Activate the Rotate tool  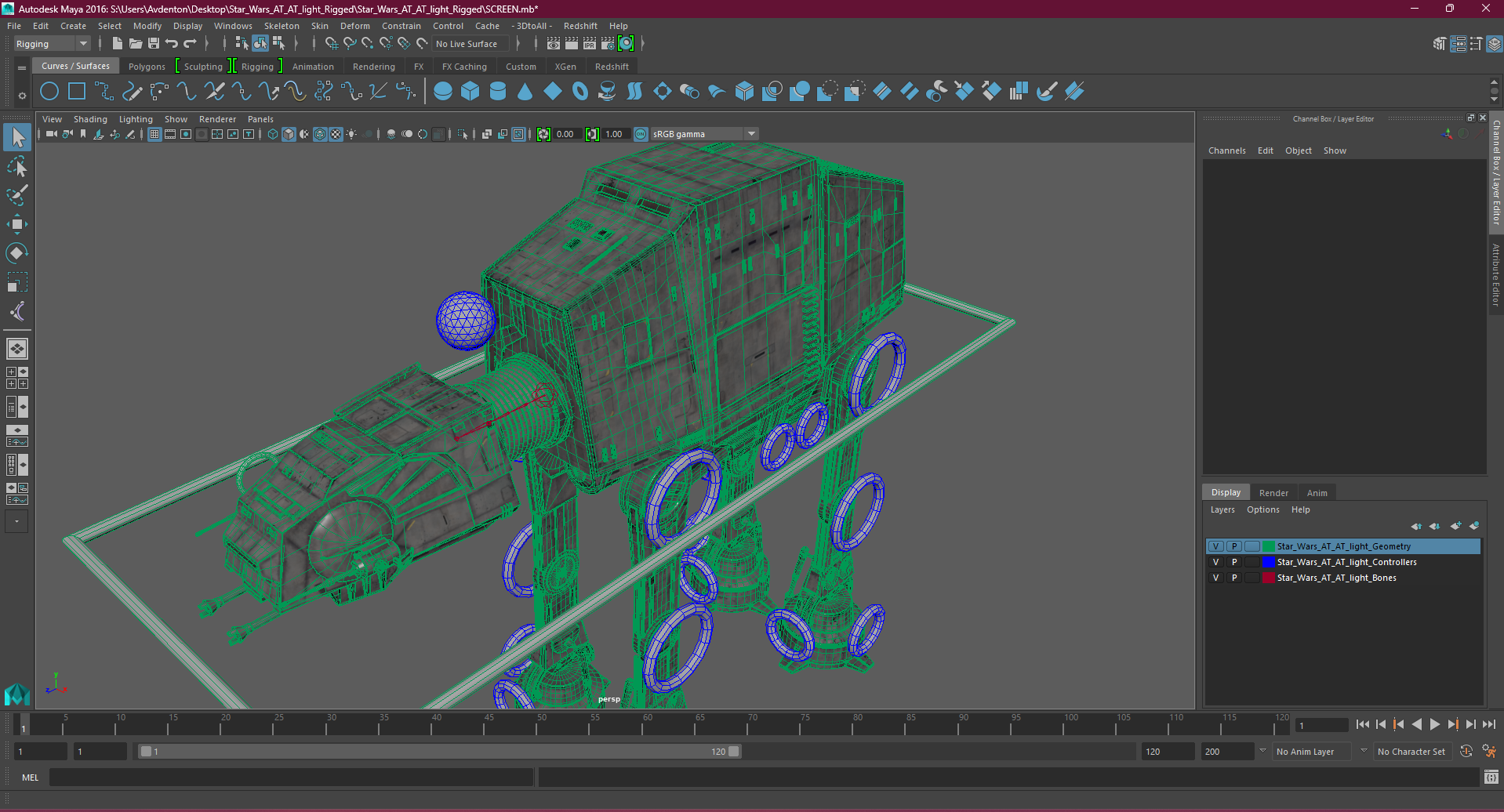(x=17, y=253)
